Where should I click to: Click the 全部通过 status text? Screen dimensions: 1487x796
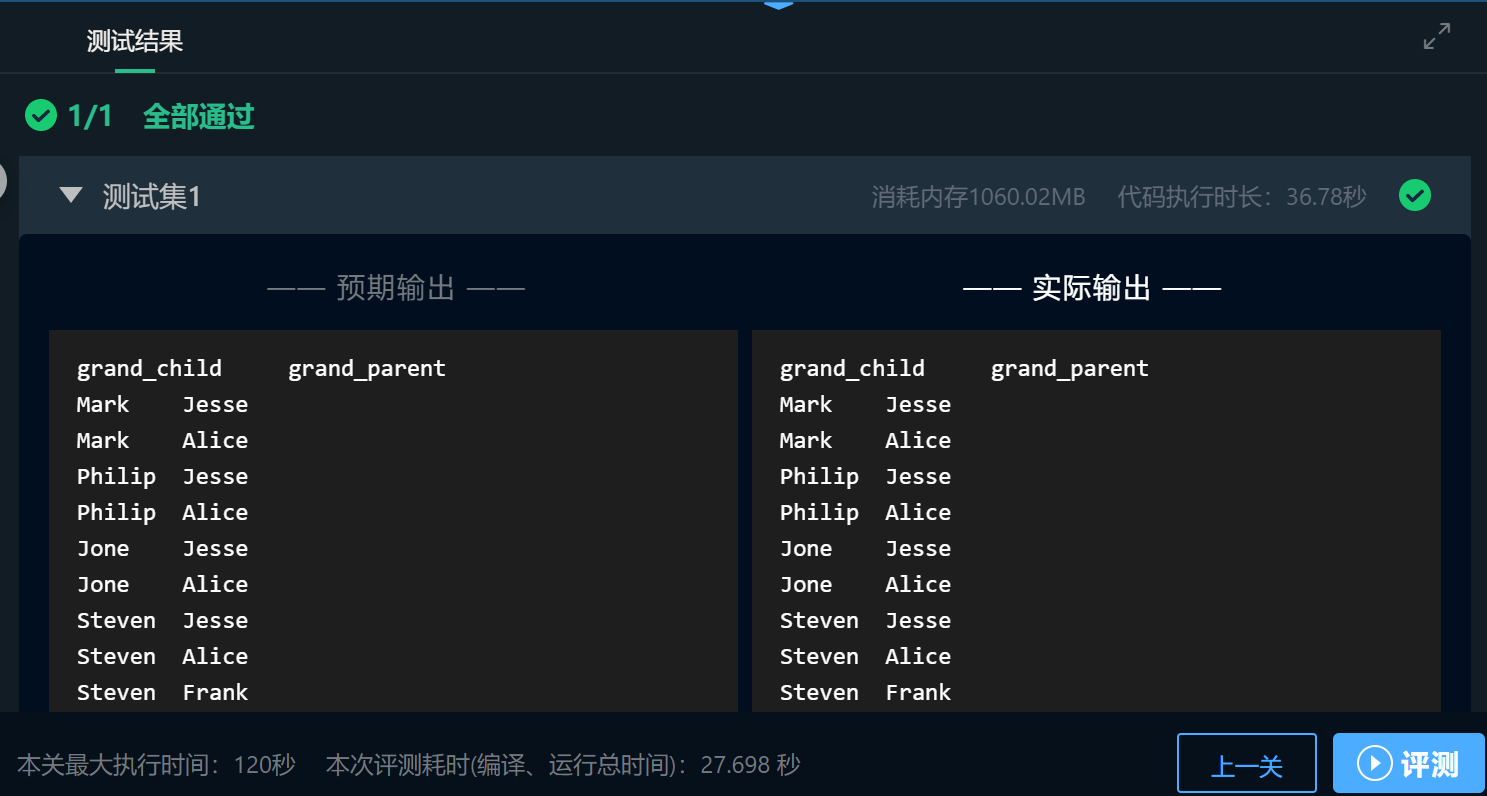point(199,116)
